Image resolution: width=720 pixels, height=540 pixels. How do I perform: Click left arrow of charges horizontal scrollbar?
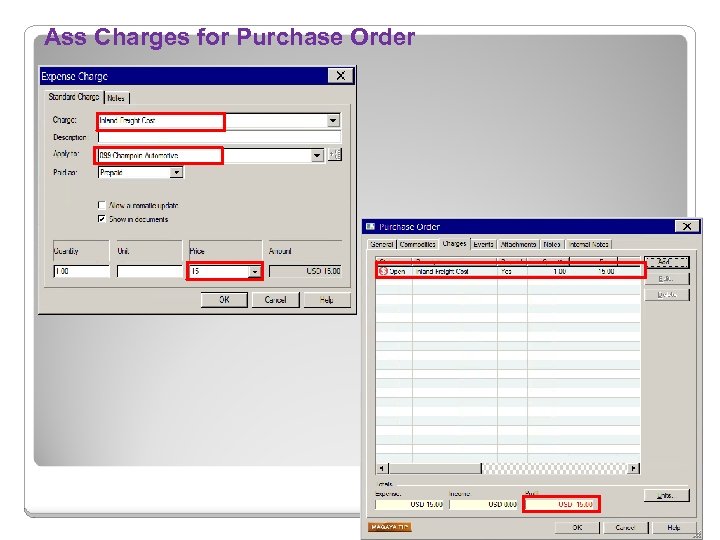point(382,468)
